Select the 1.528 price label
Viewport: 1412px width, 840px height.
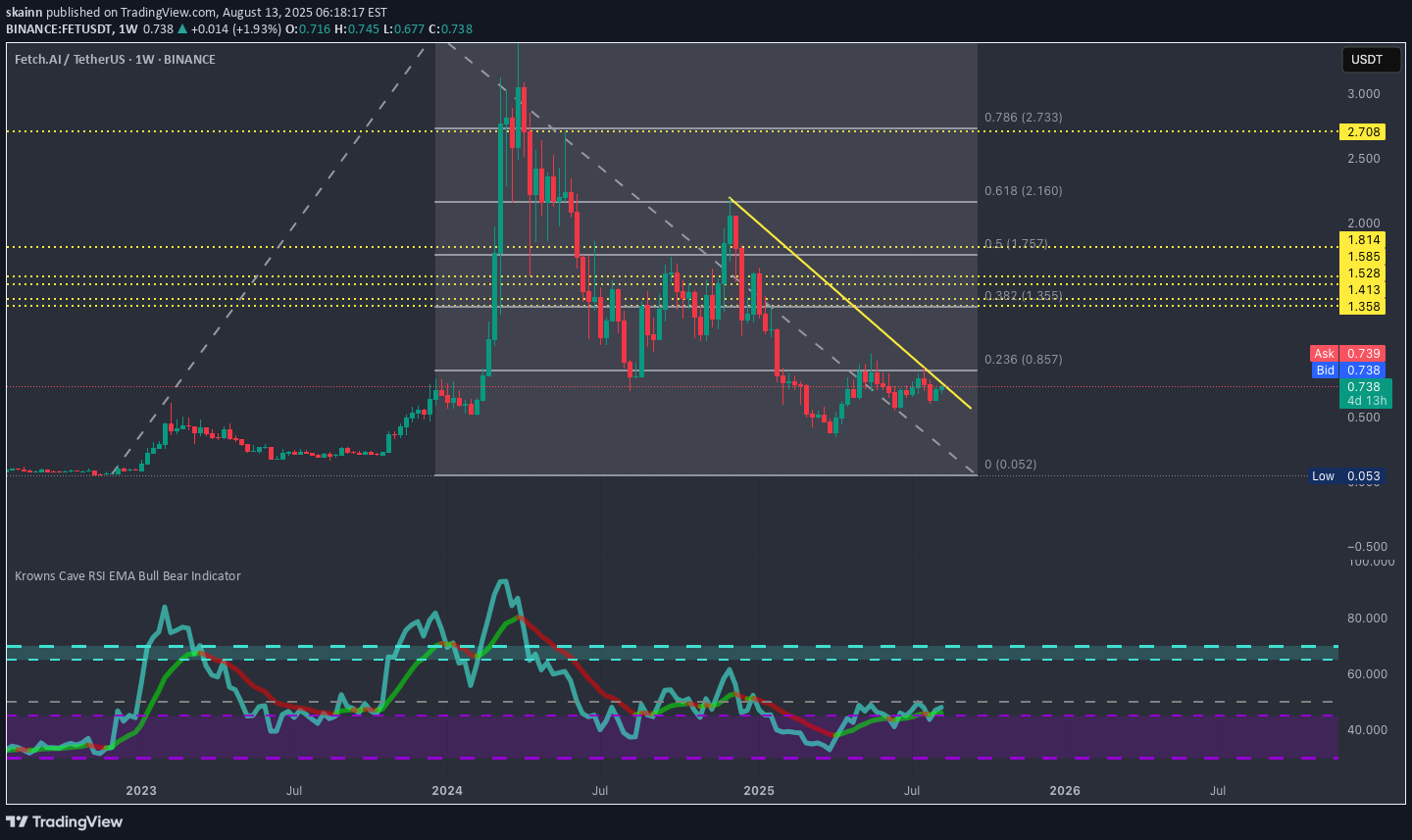tap(1364, 273)
